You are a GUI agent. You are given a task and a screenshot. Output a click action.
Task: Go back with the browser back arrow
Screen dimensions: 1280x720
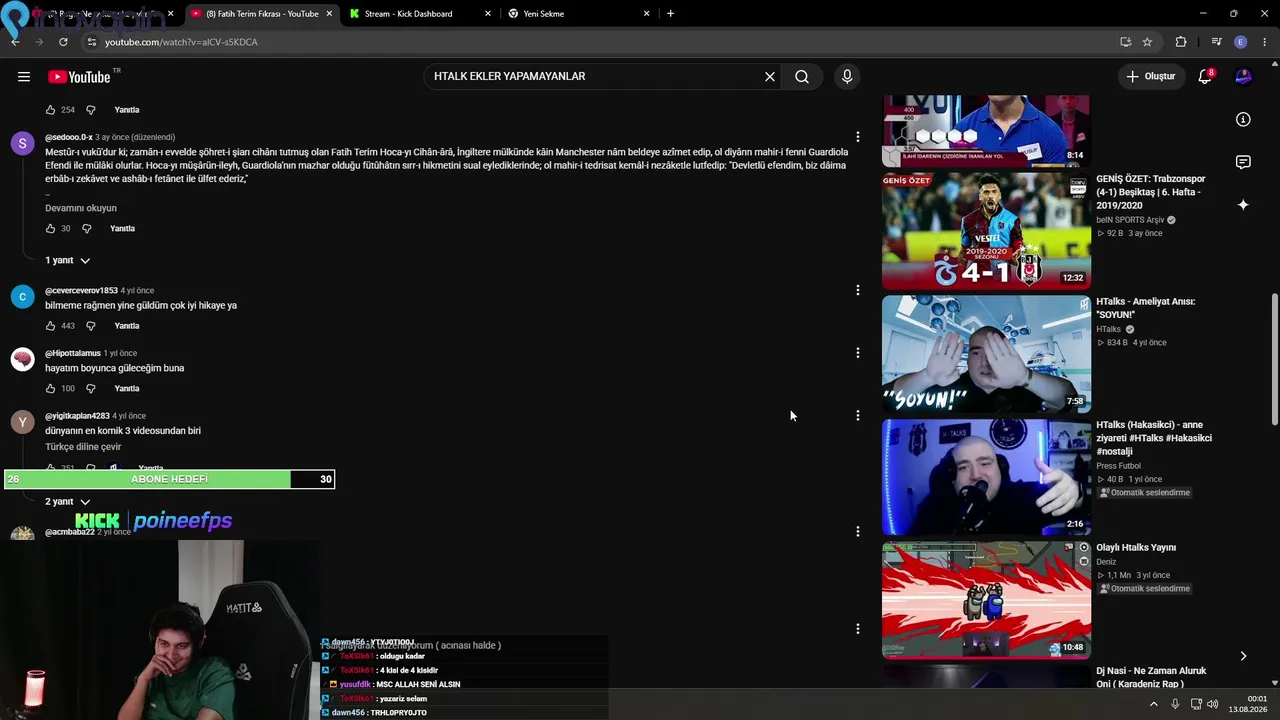[x=15, y=42]
